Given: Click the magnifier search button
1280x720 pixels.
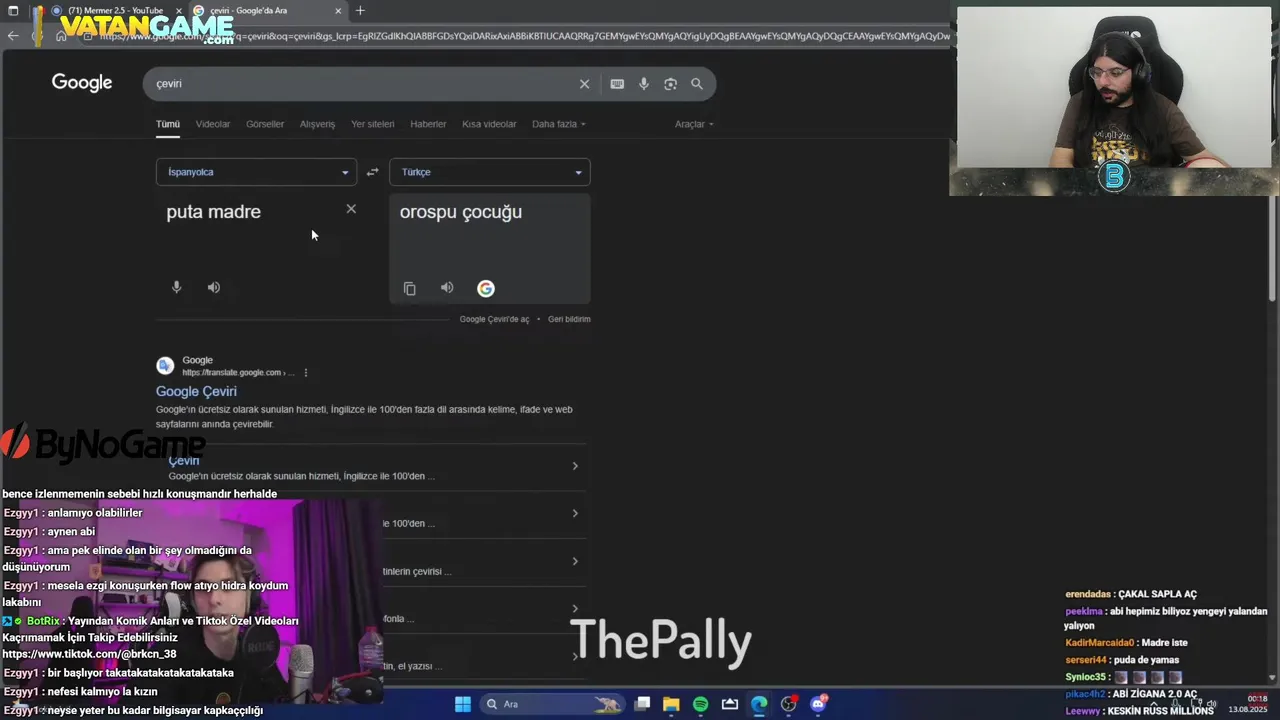Looking at the screenshot, I should pos(697,84).
